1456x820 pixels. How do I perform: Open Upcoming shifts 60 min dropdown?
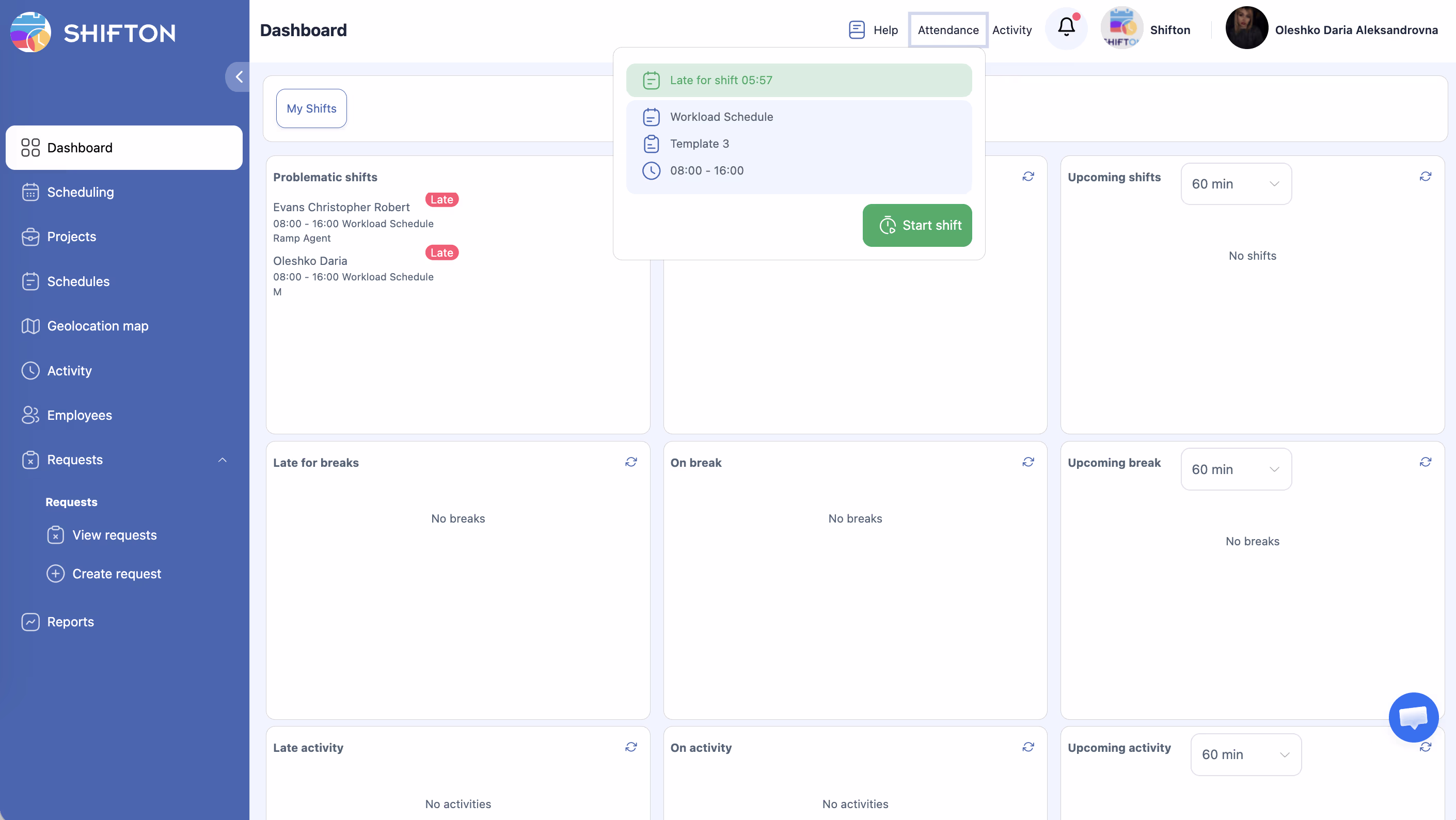tap(1236, 184)
